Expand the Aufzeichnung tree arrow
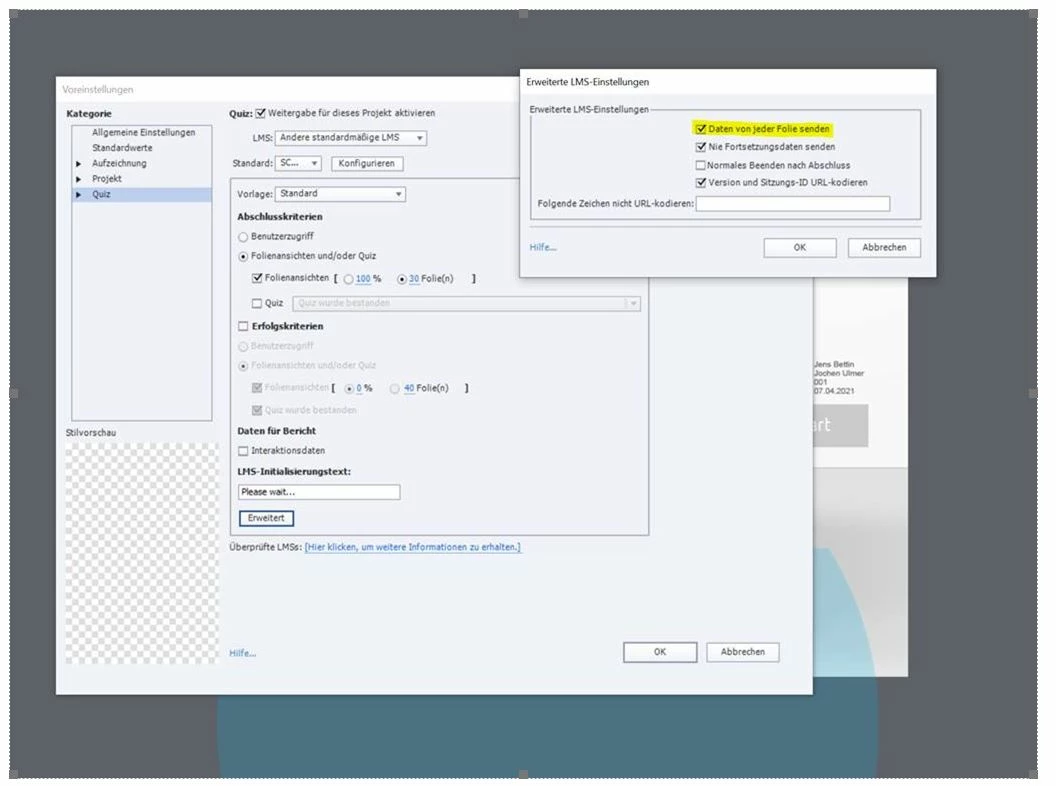 79,164
